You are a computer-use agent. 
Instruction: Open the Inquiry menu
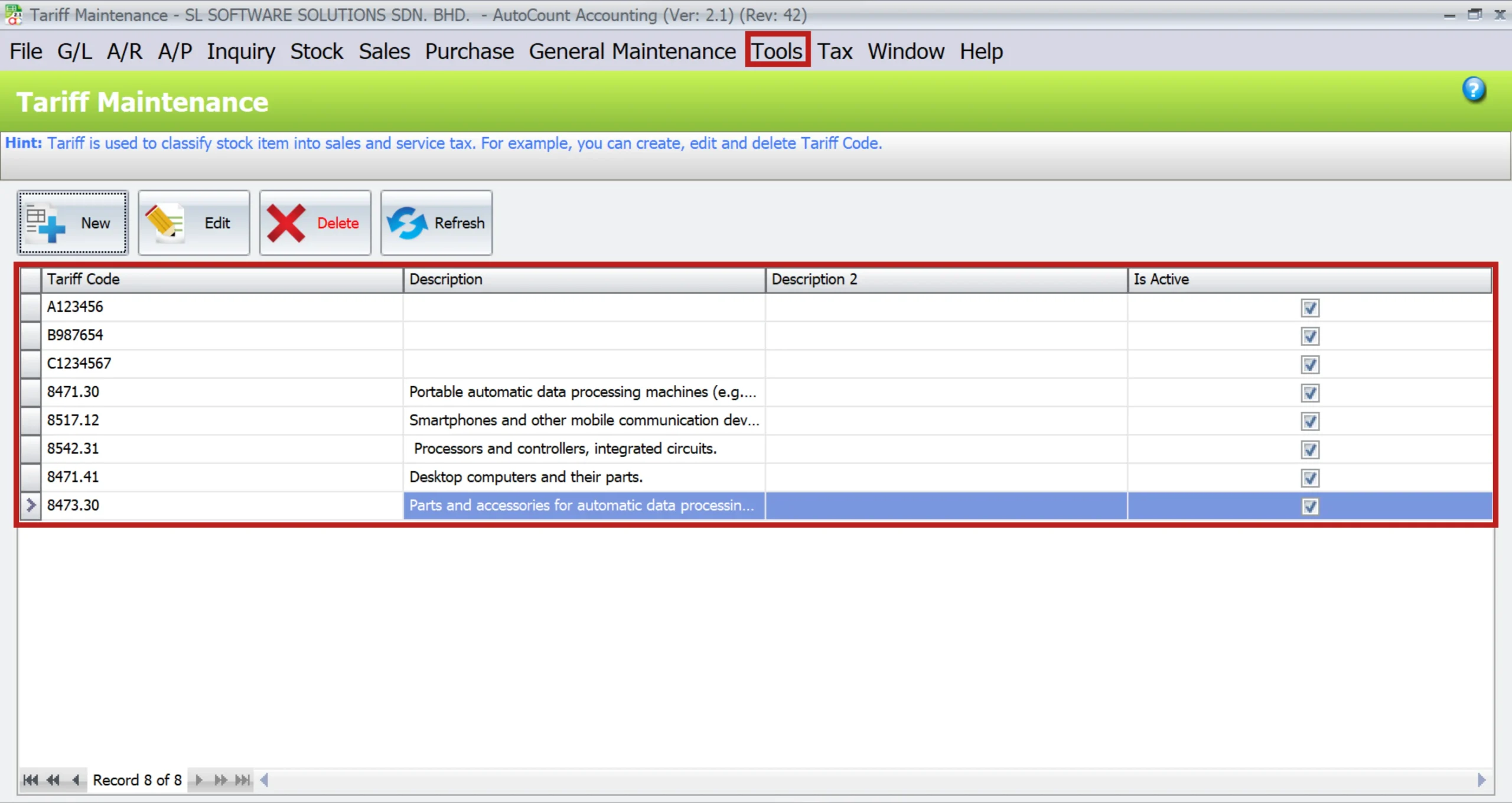(x=240, y=51)
